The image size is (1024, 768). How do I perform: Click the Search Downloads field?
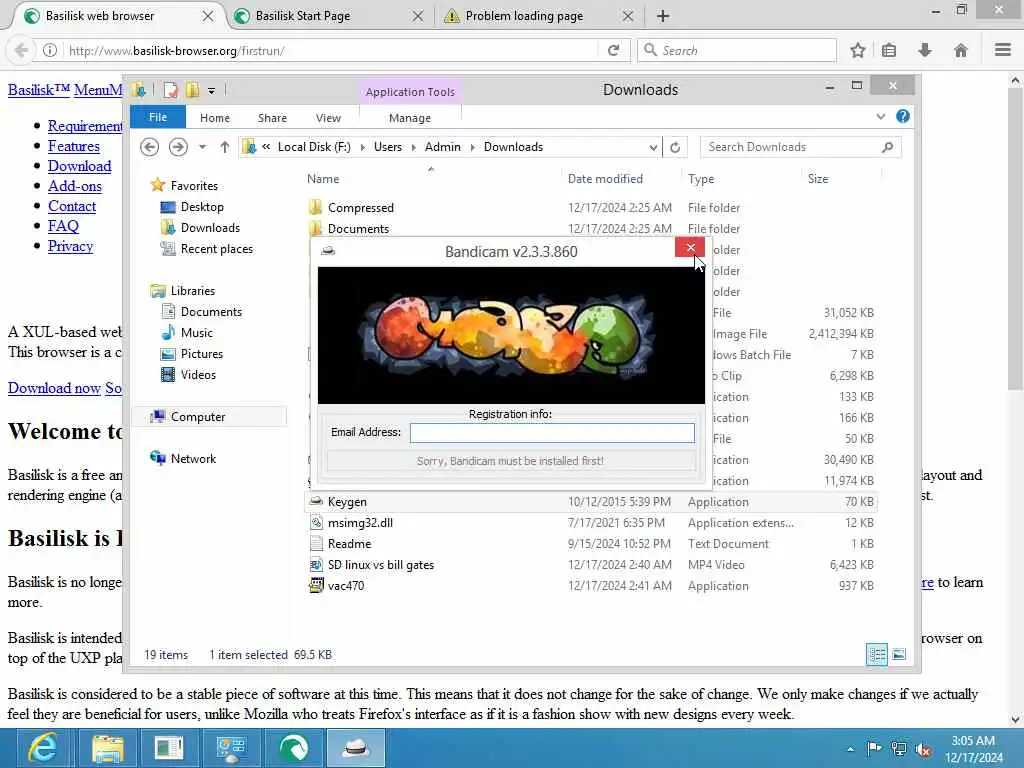(x=792, y=147)
